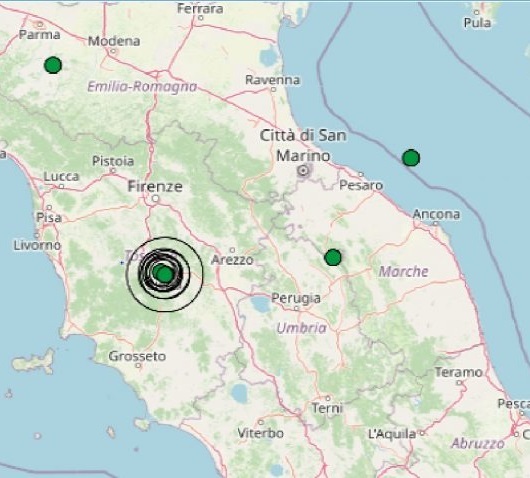
Task: Select the Modena city label
Action: 114,41
